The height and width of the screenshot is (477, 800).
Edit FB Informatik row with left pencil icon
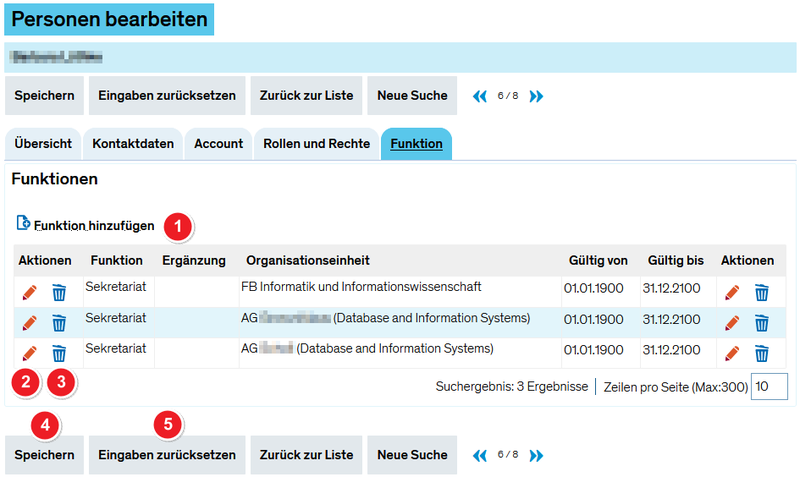(30, 292)
